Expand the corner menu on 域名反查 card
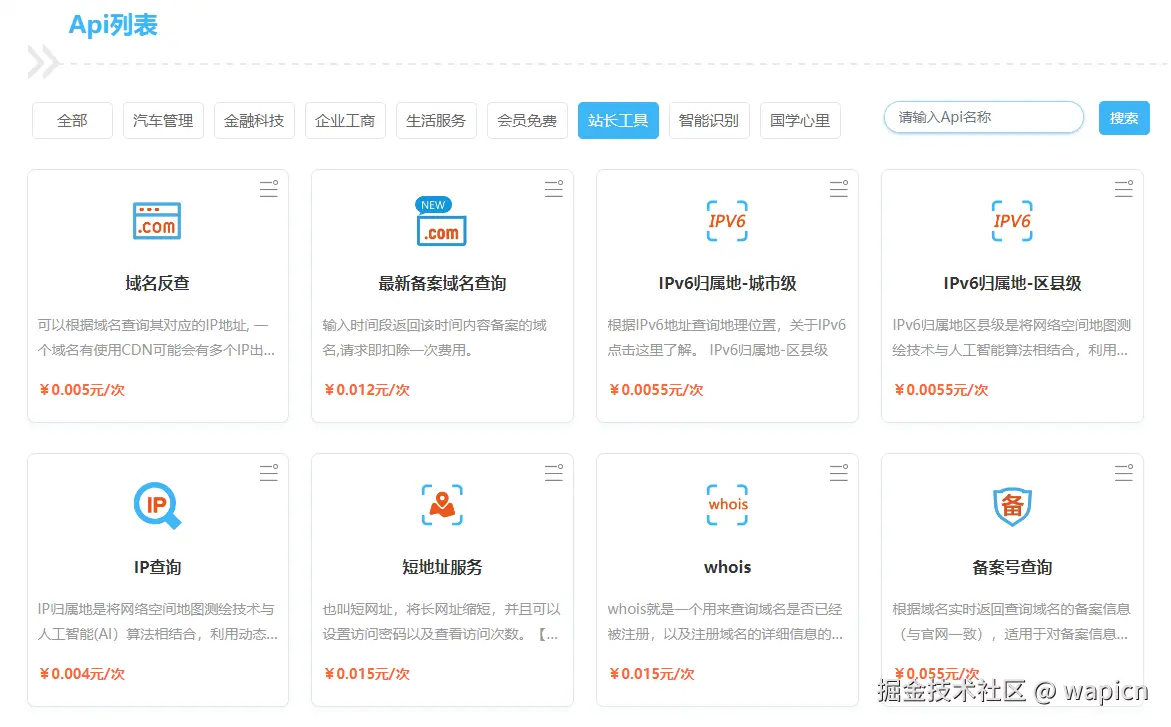Viewport: 1171px width, 727px height. pyautogui.click(x=268, y=188)
